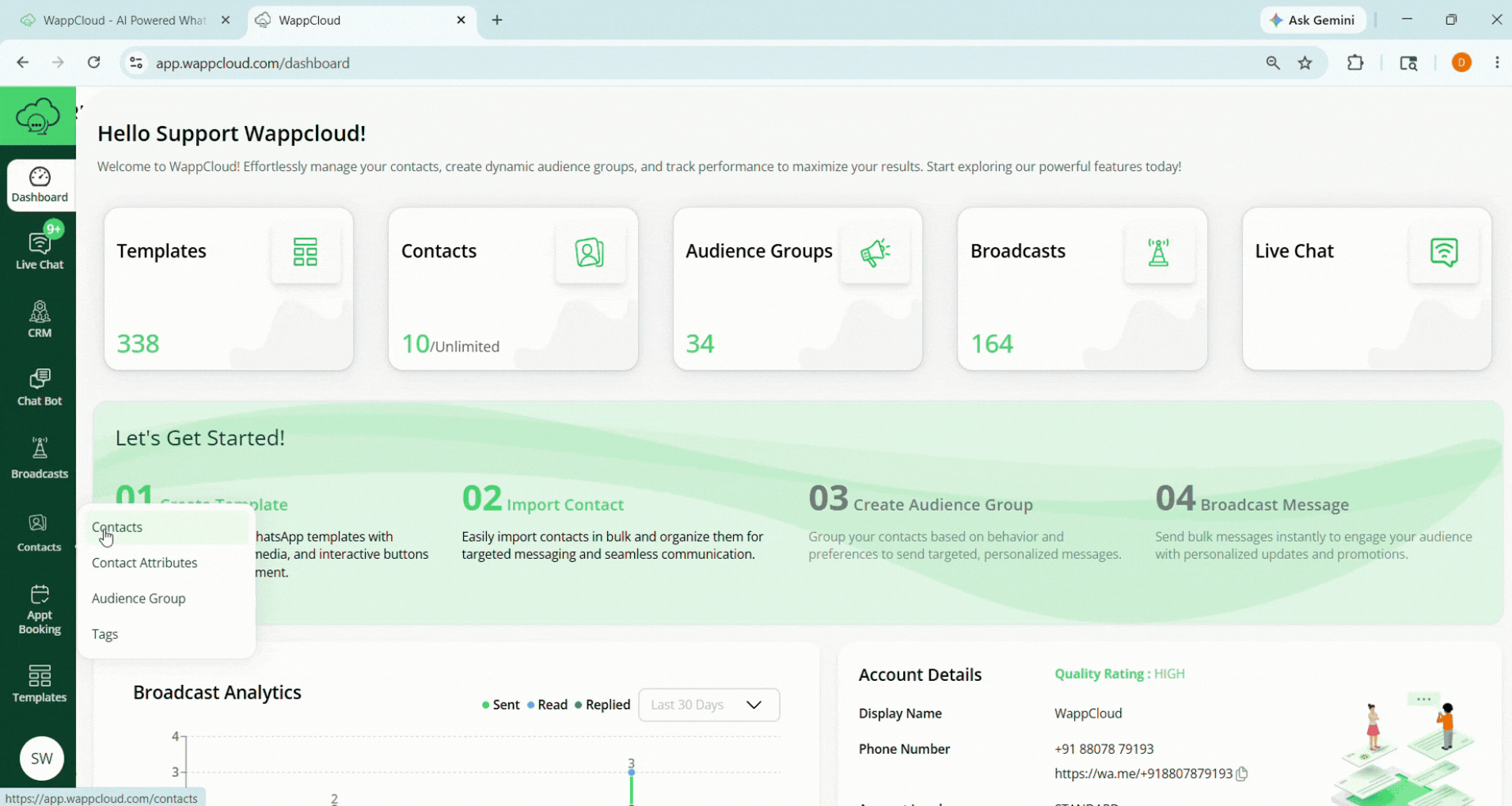The height and width of the screenshot is (806, 1512).
Task: Click the SW user avatar
Action: tap(41, 758)
